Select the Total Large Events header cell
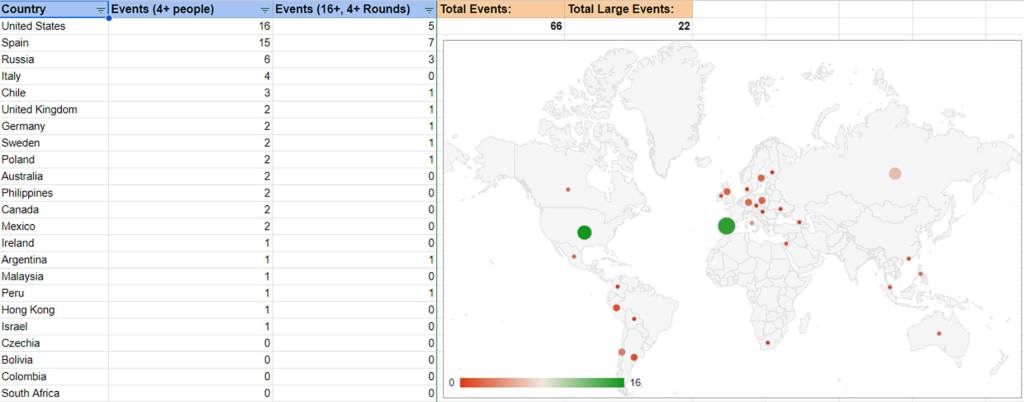 (628, 9)
